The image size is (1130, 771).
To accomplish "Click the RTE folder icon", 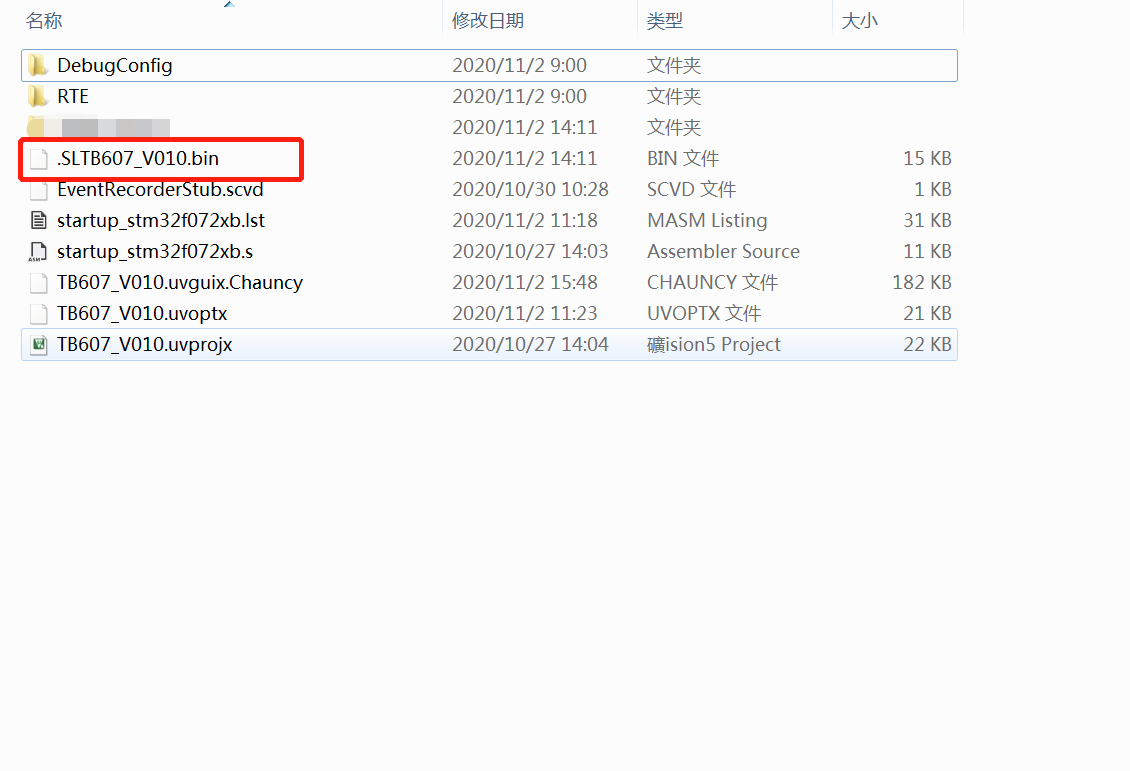I will pos(38,97).
